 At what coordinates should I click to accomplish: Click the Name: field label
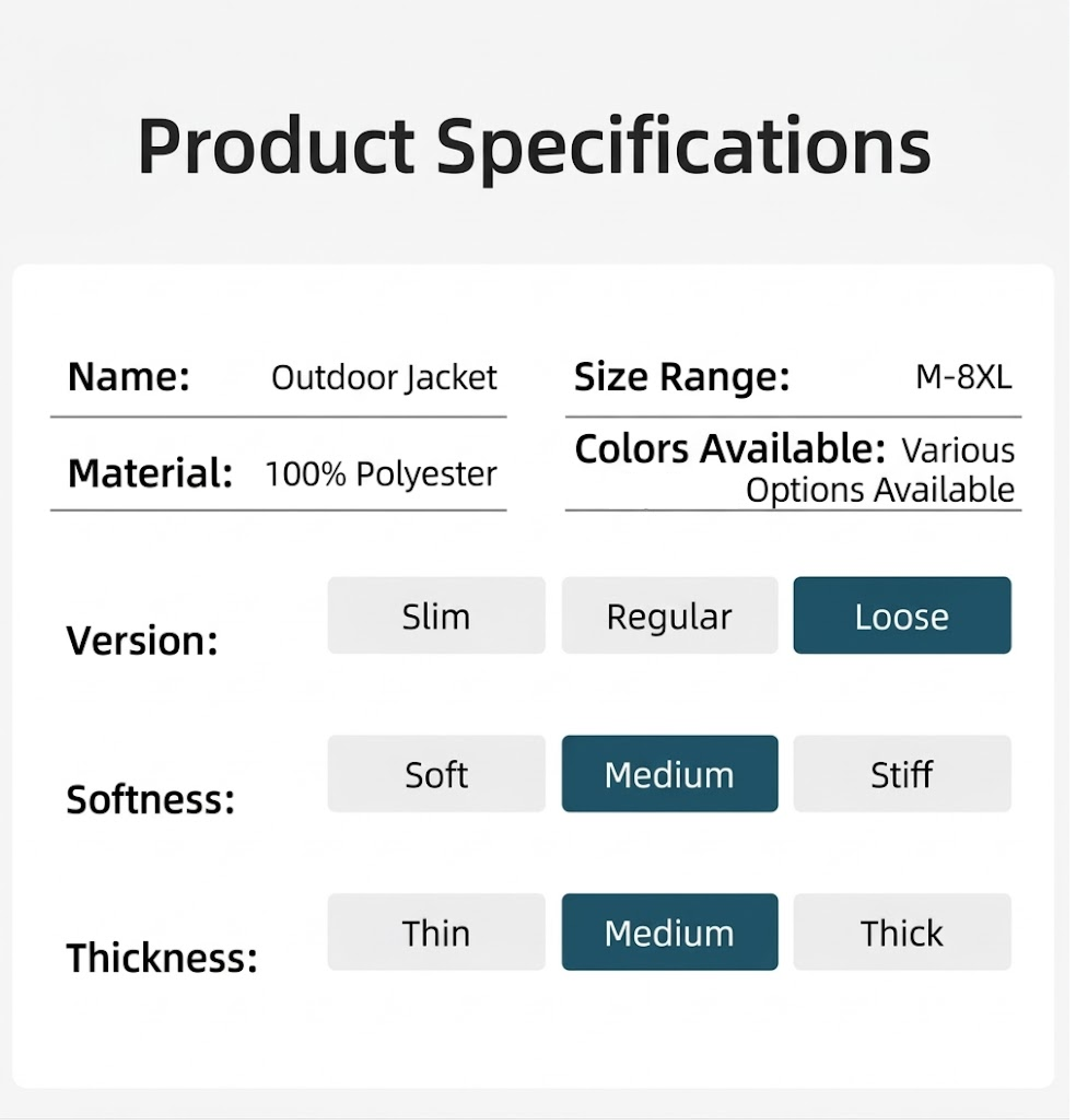tap(129, 377)
